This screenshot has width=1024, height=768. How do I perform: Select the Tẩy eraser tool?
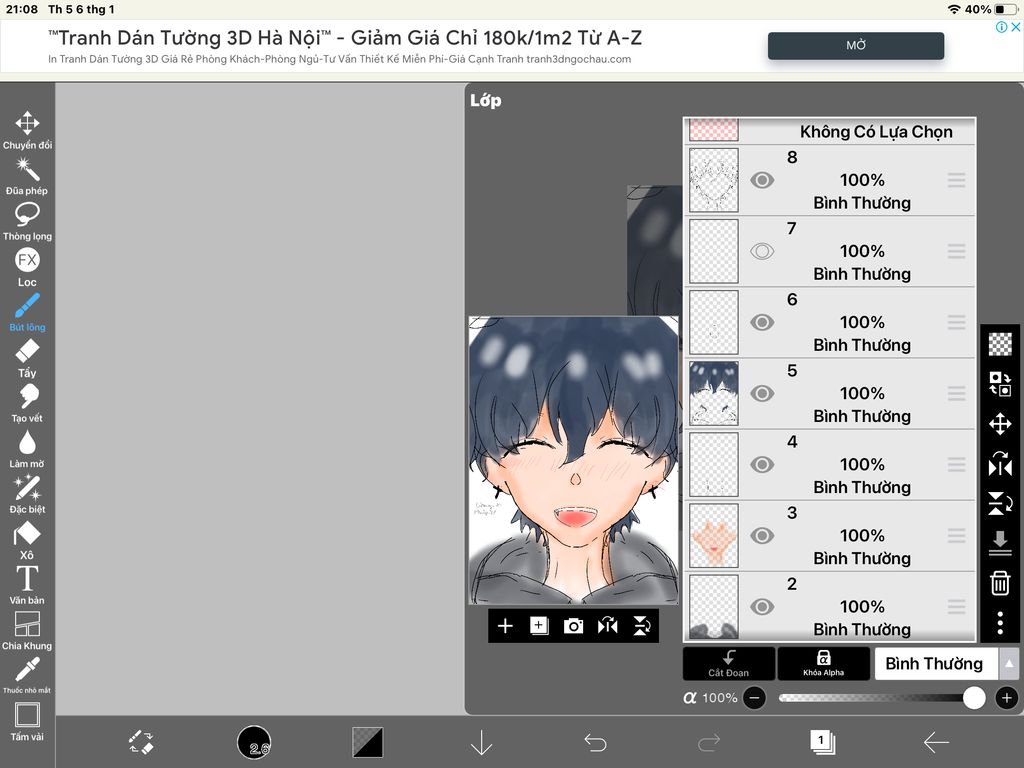tap(27, 359)
